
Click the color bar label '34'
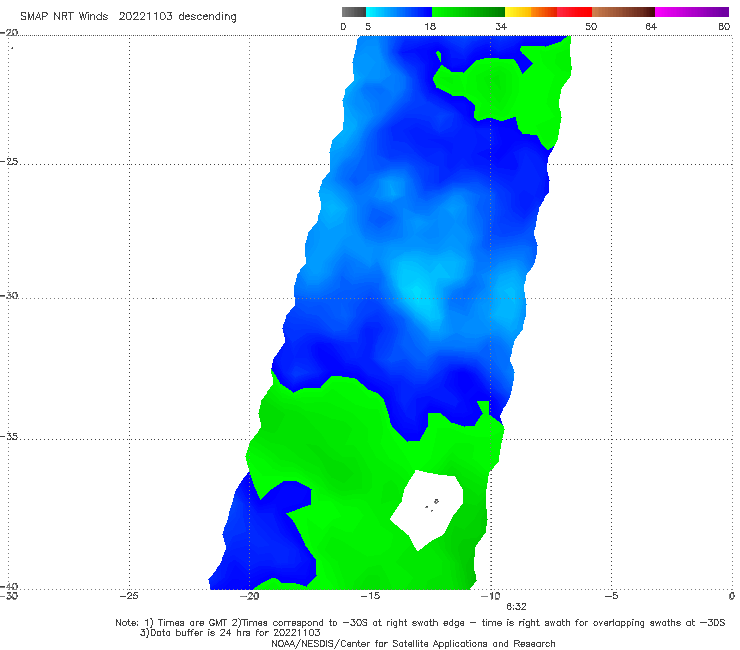click(501, 27)
